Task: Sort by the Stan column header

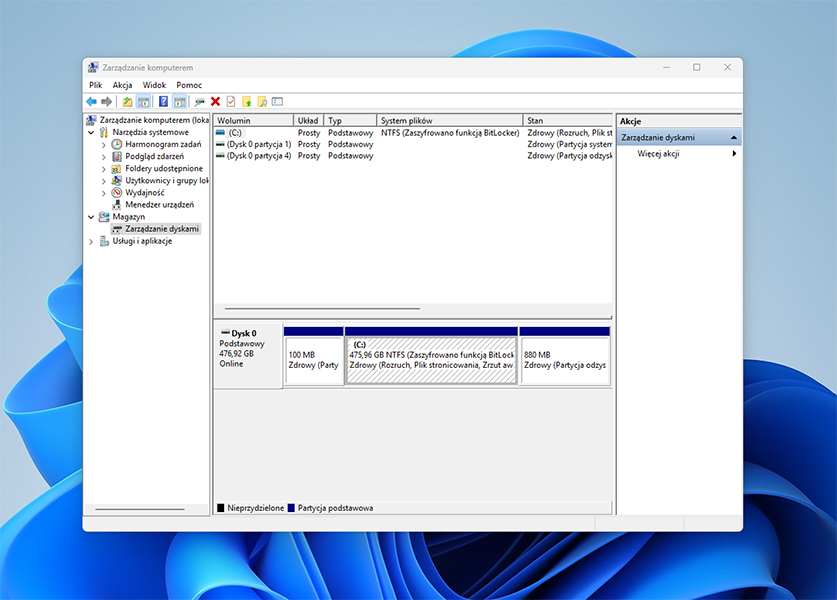Action: 567,121
